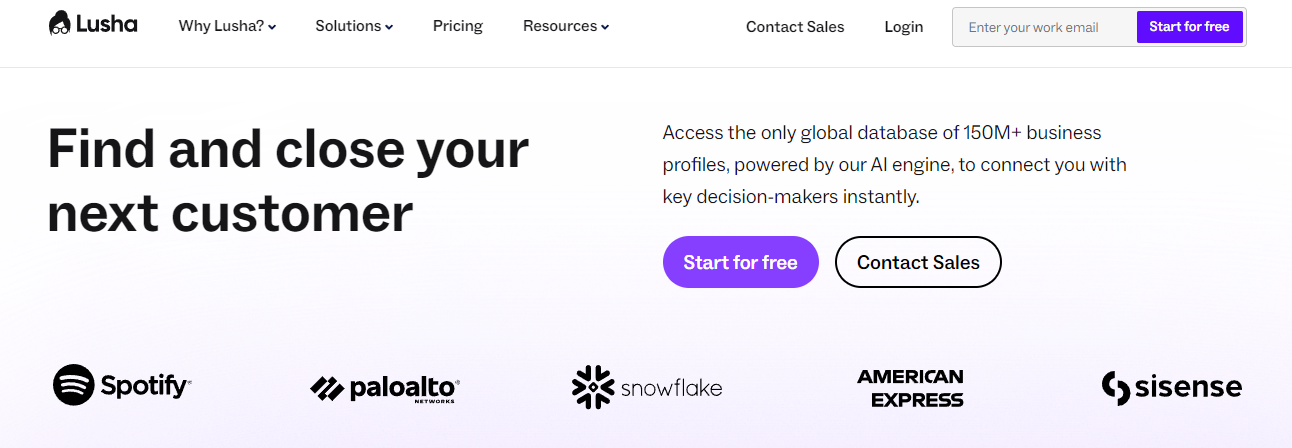Click the chevron beside Solutions
The height and width of the screenshot is (448, 1292).
point(389,28)
